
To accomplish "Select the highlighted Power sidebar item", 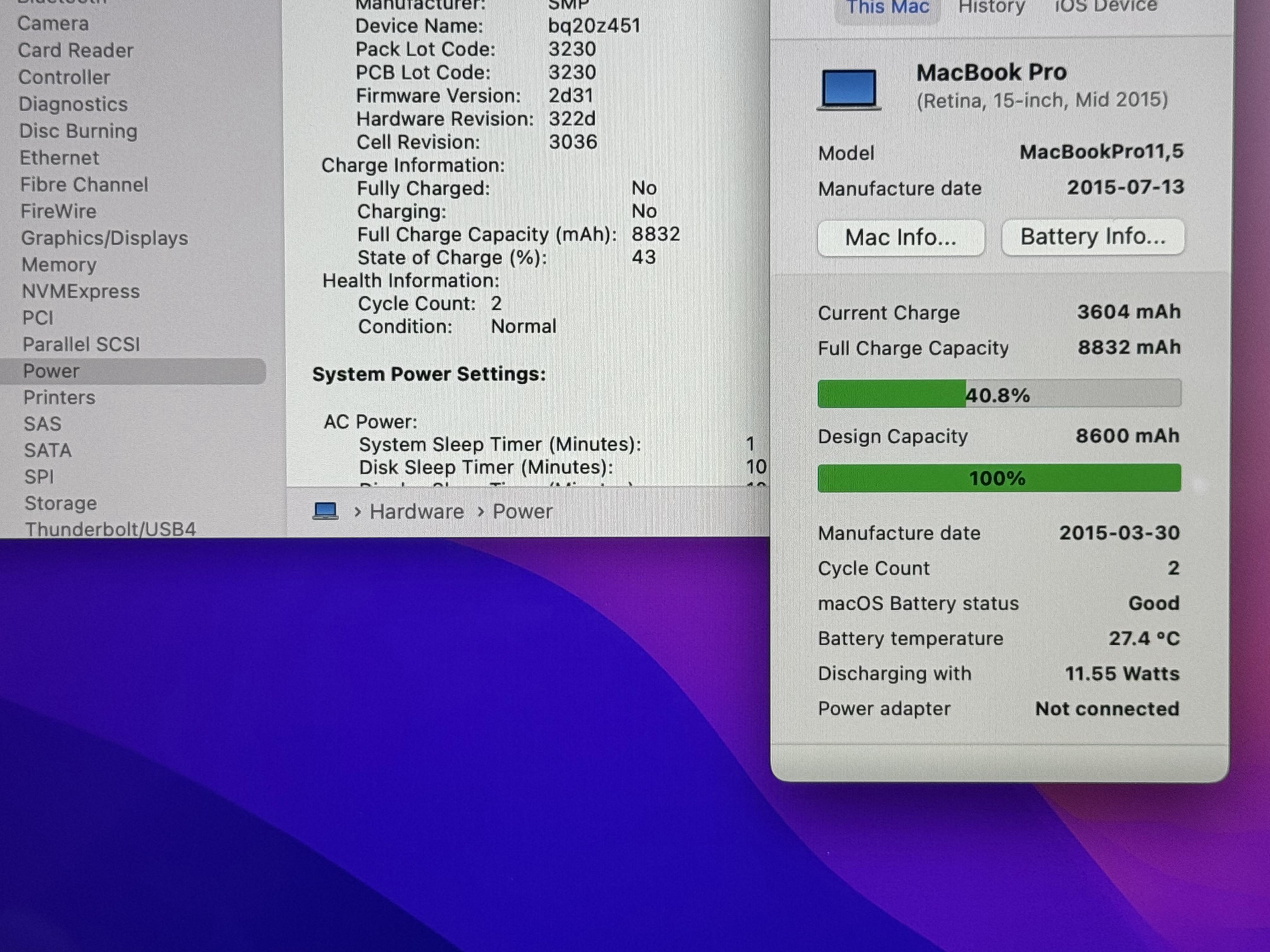I will [x=133, y=371].
